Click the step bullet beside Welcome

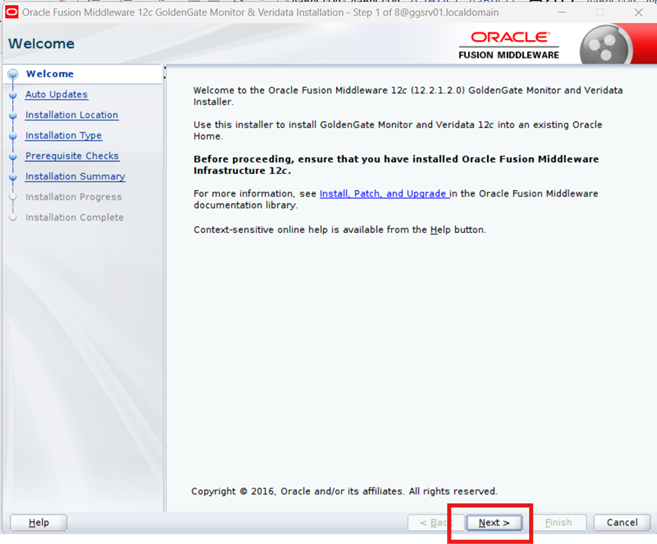tap(13, 74)
